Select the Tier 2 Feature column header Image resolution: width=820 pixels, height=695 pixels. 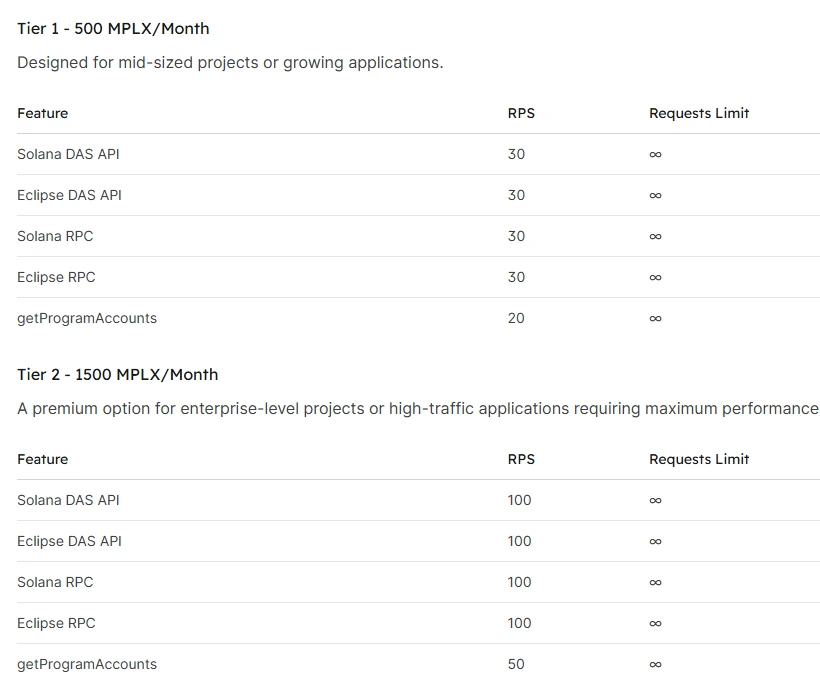(x=43, y=459)
